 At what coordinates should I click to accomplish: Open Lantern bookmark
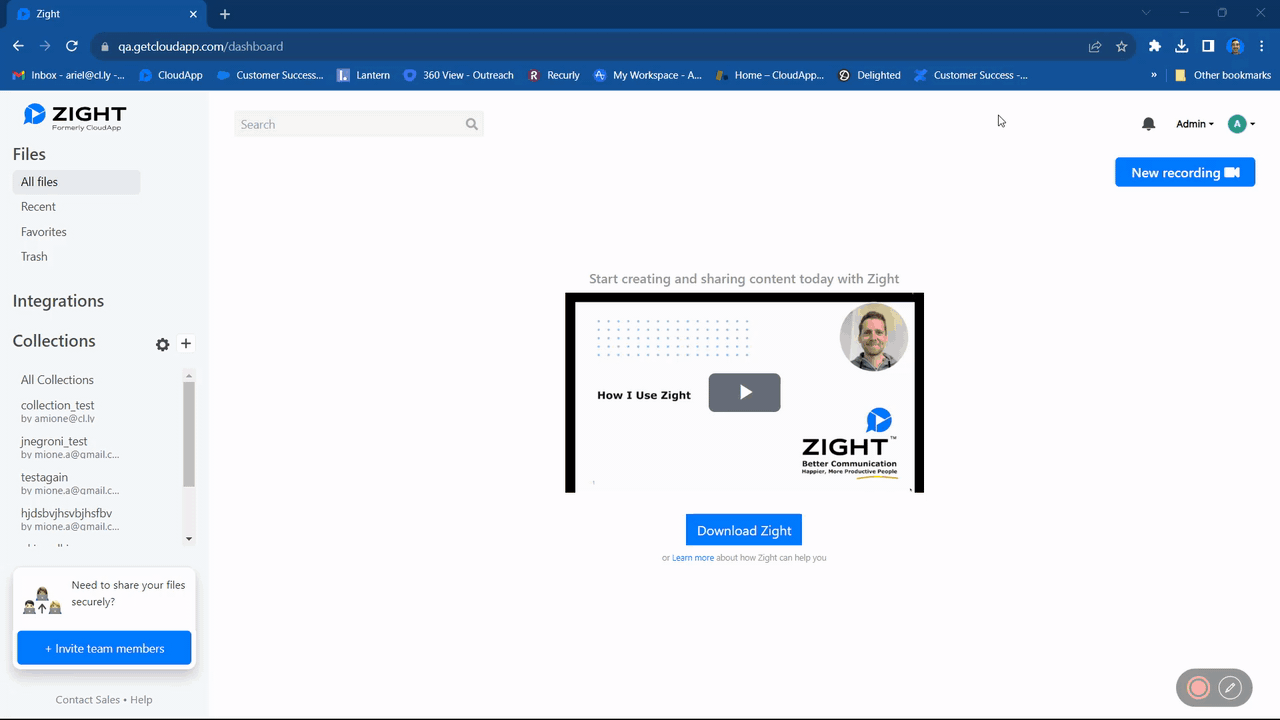coord(363,75)
